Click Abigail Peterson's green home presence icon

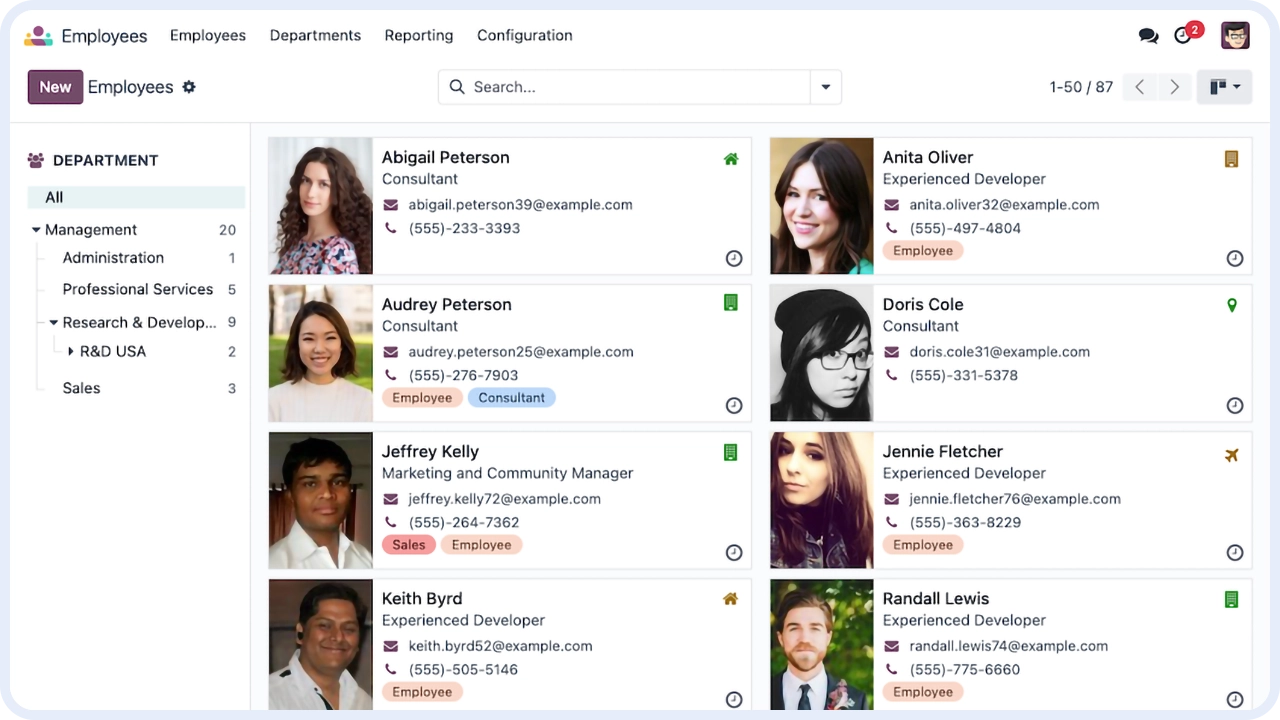(731, 159)
